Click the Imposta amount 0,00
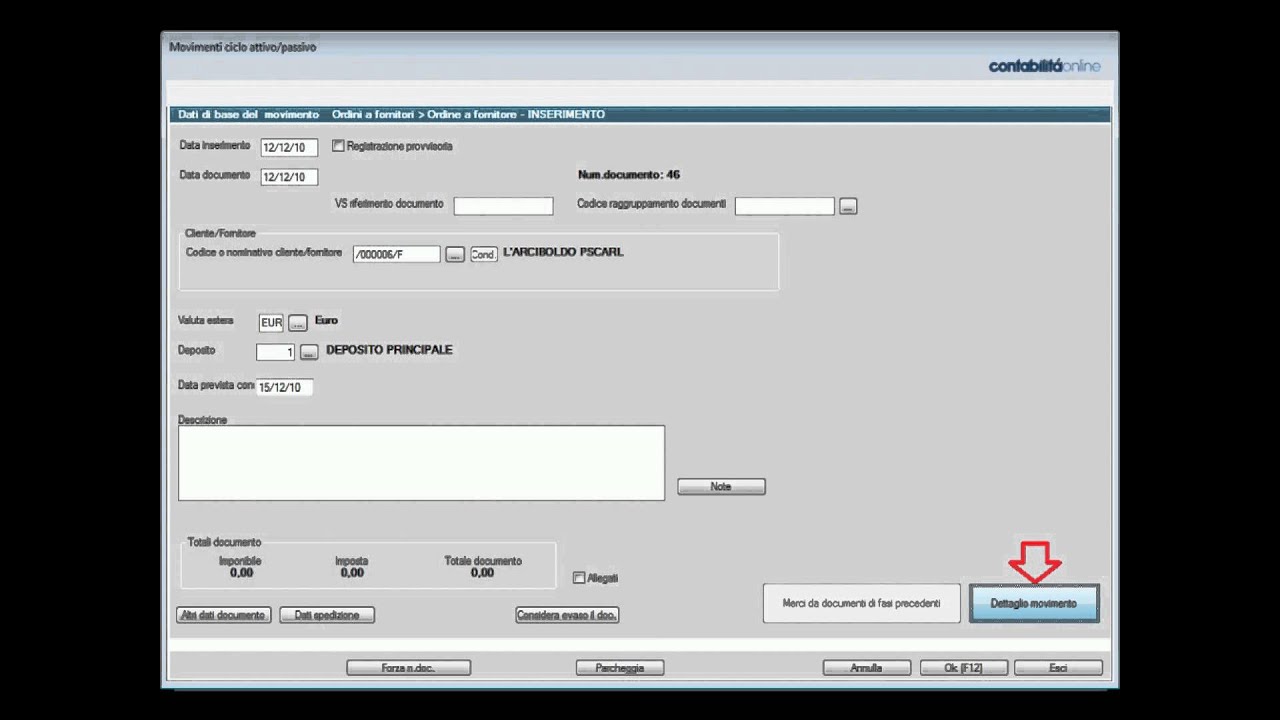 [x=352, y=573]
